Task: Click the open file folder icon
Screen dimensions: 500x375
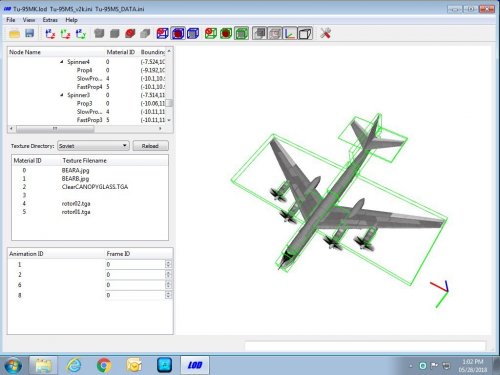Action: pyautogui.click(x=14, y=33)
